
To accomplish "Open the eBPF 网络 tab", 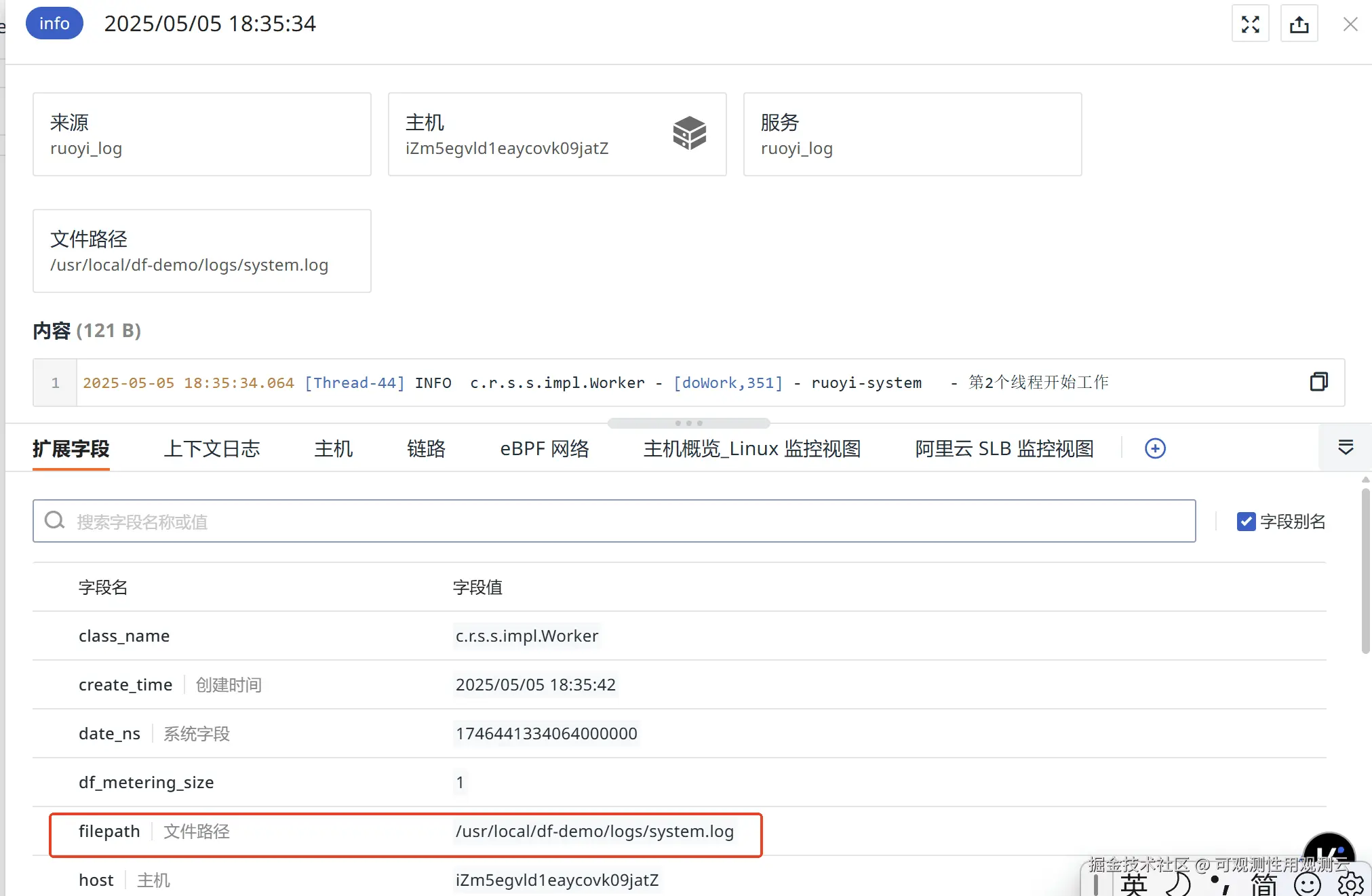I will click(544, 448).
